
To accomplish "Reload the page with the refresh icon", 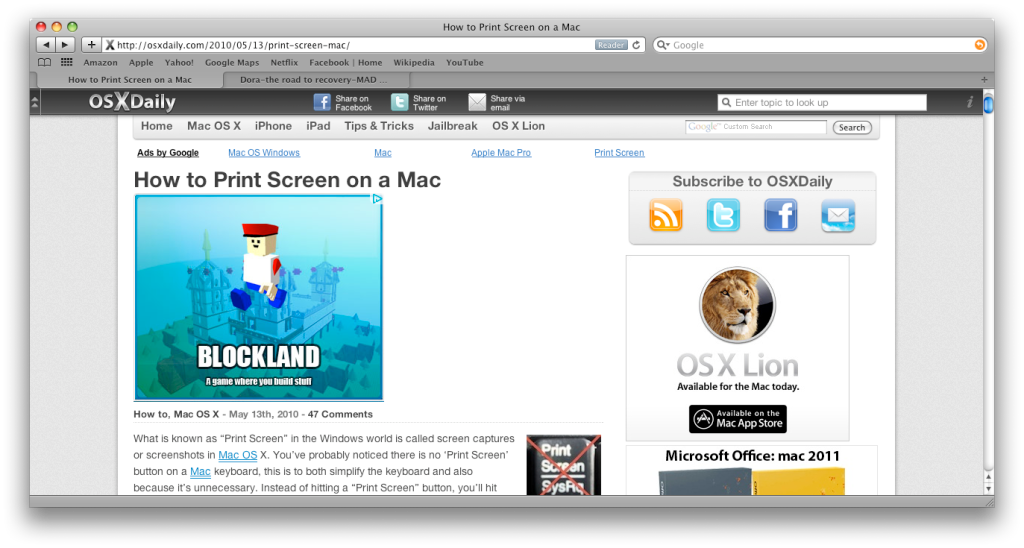I will tap(636, 45).
